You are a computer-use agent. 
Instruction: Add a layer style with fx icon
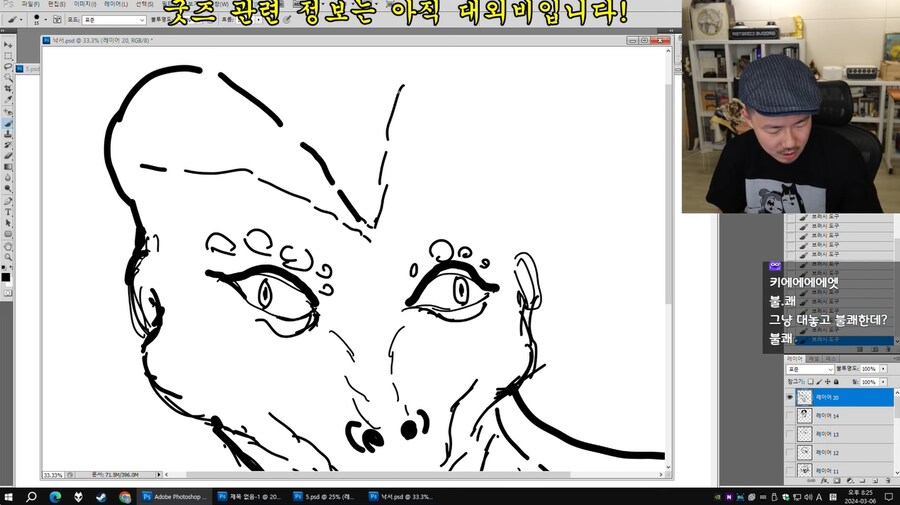tap(824, 481)
